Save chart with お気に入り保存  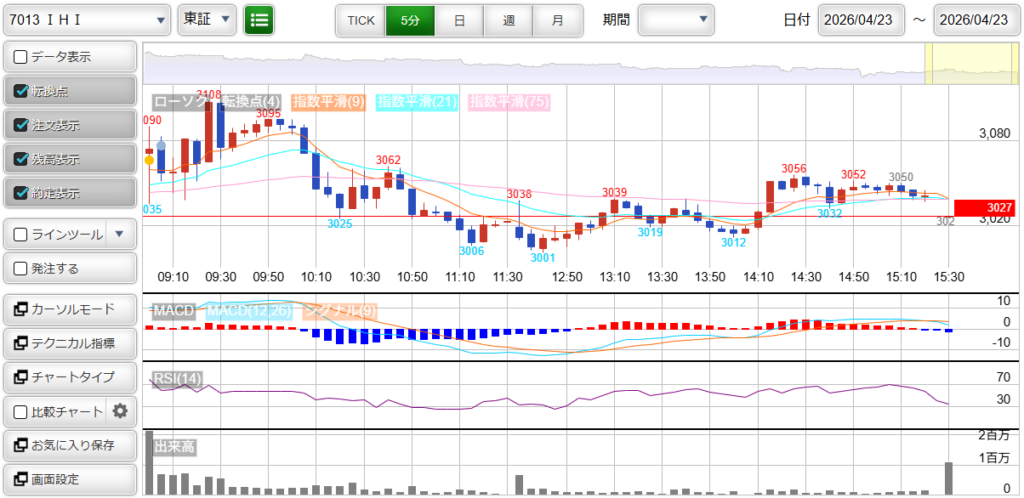pos(70,445)
